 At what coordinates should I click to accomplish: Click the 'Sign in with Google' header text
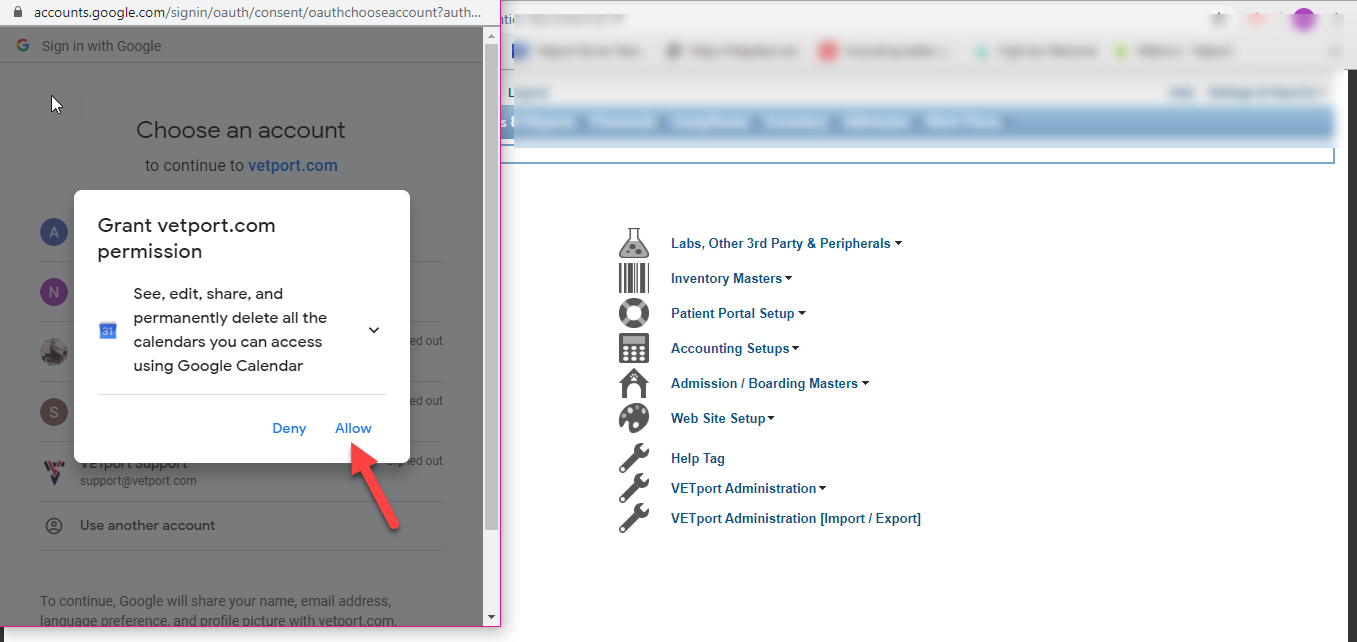click(x=101, y=46)
